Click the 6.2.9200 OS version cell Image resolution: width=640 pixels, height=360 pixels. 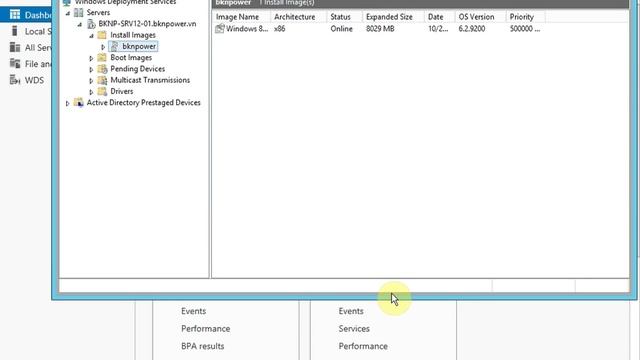[x=472, y=29]
